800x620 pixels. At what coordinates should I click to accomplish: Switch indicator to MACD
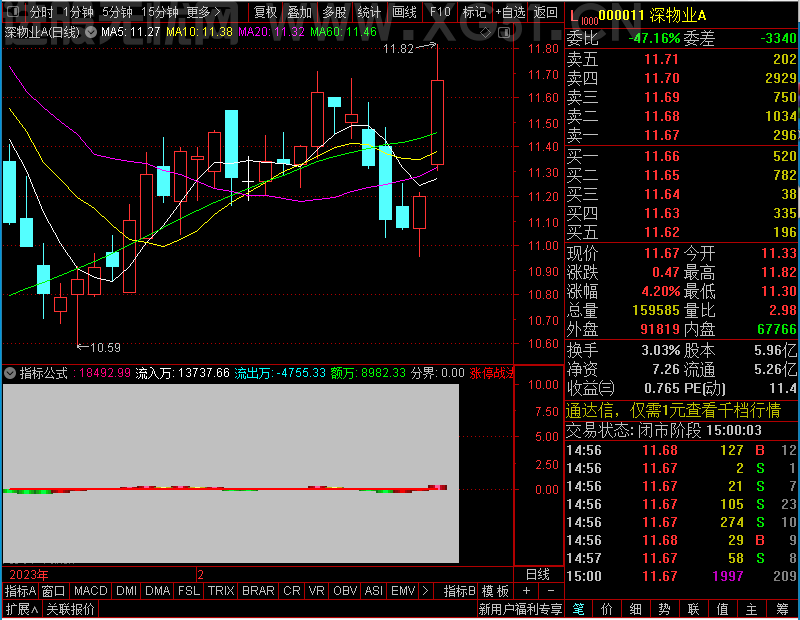pos(91,591)
